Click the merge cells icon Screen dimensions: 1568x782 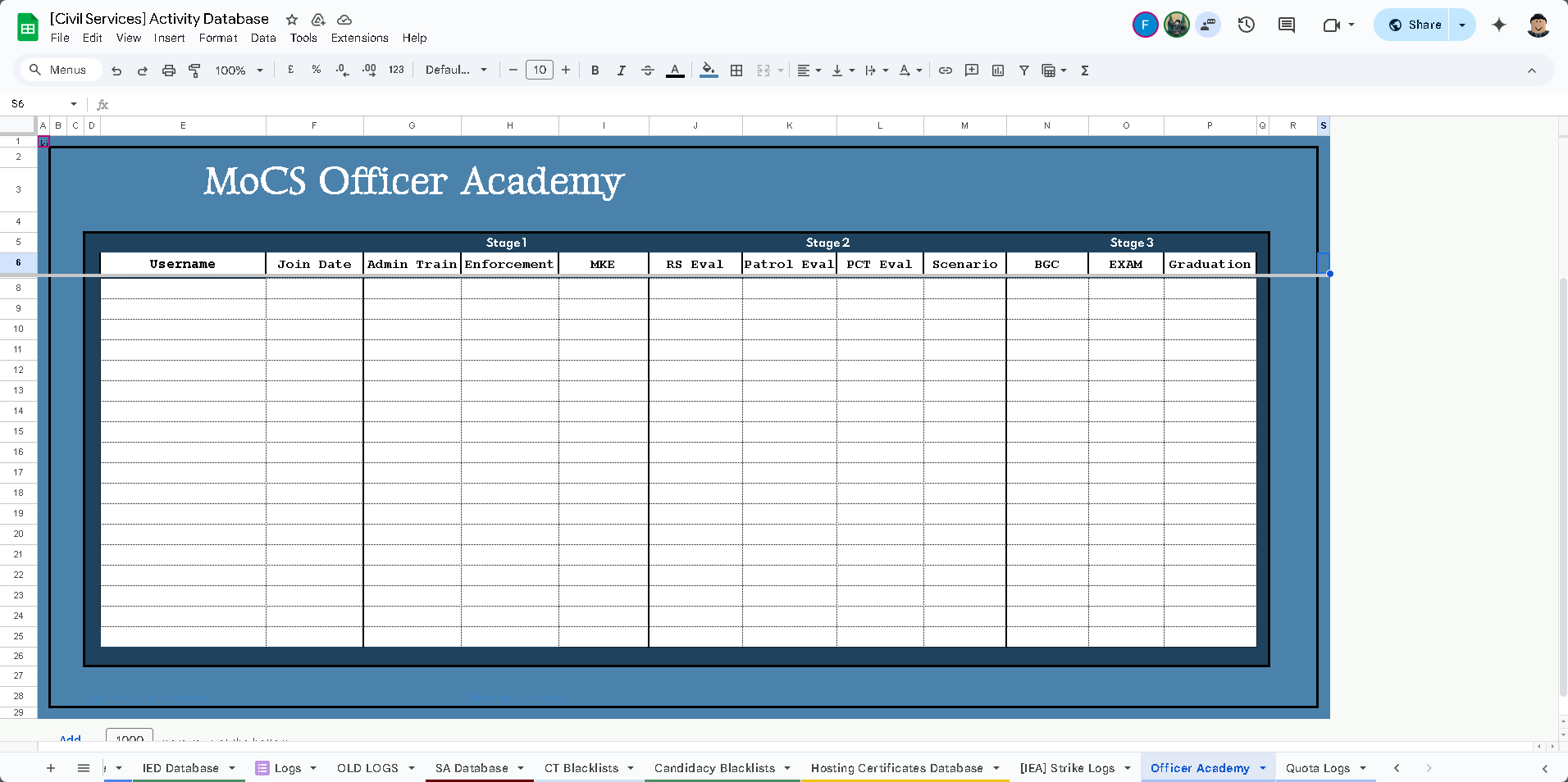[763, 70]
